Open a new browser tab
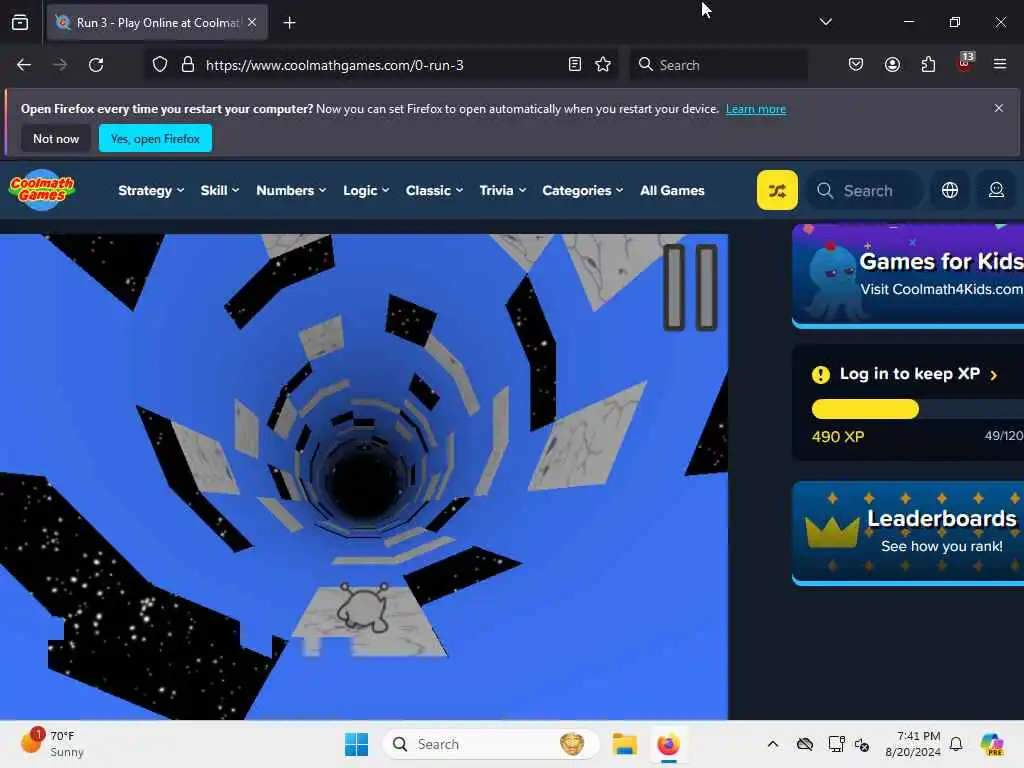The image size is (1024, 768). pyautogui.click(x=289, y=23)
